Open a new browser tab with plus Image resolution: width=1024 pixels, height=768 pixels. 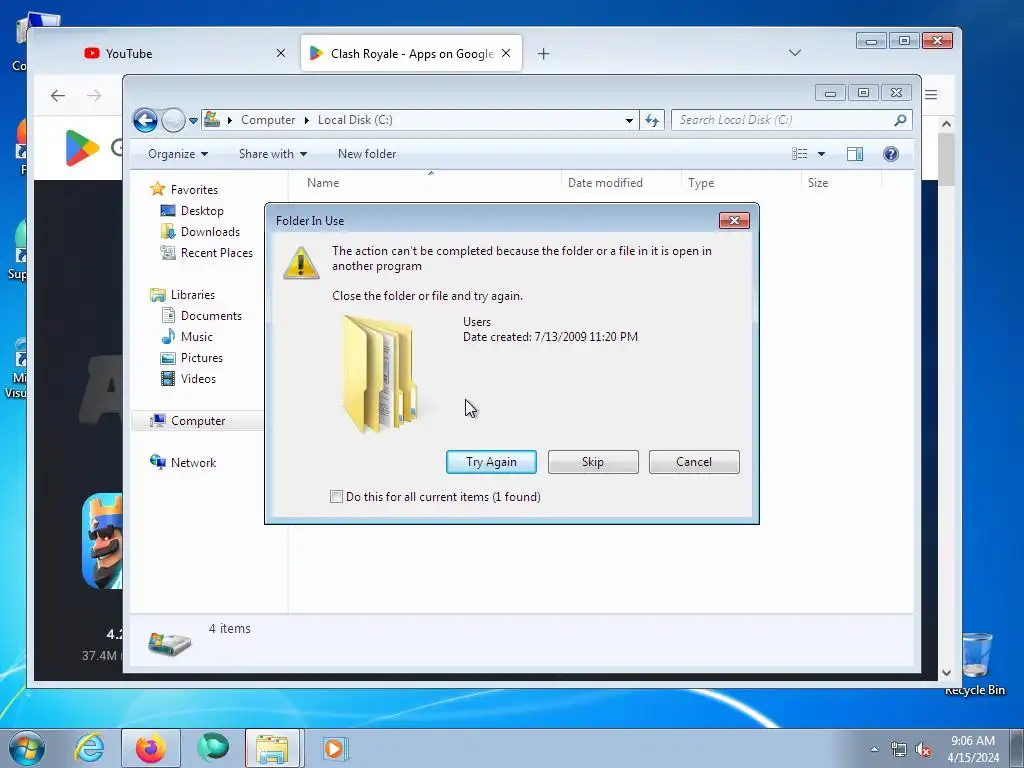(x=543, y=54)
